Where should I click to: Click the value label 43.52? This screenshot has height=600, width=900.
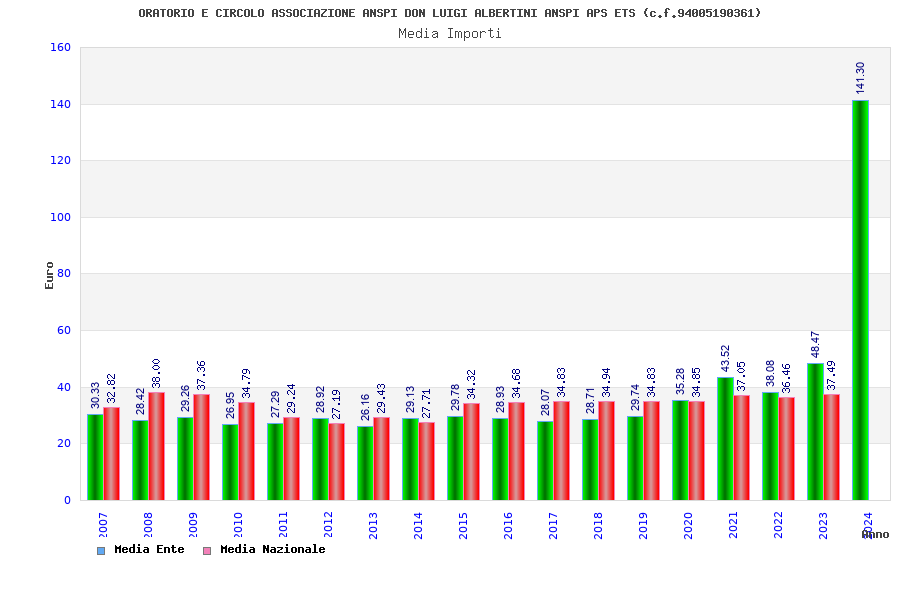(725, 358)
